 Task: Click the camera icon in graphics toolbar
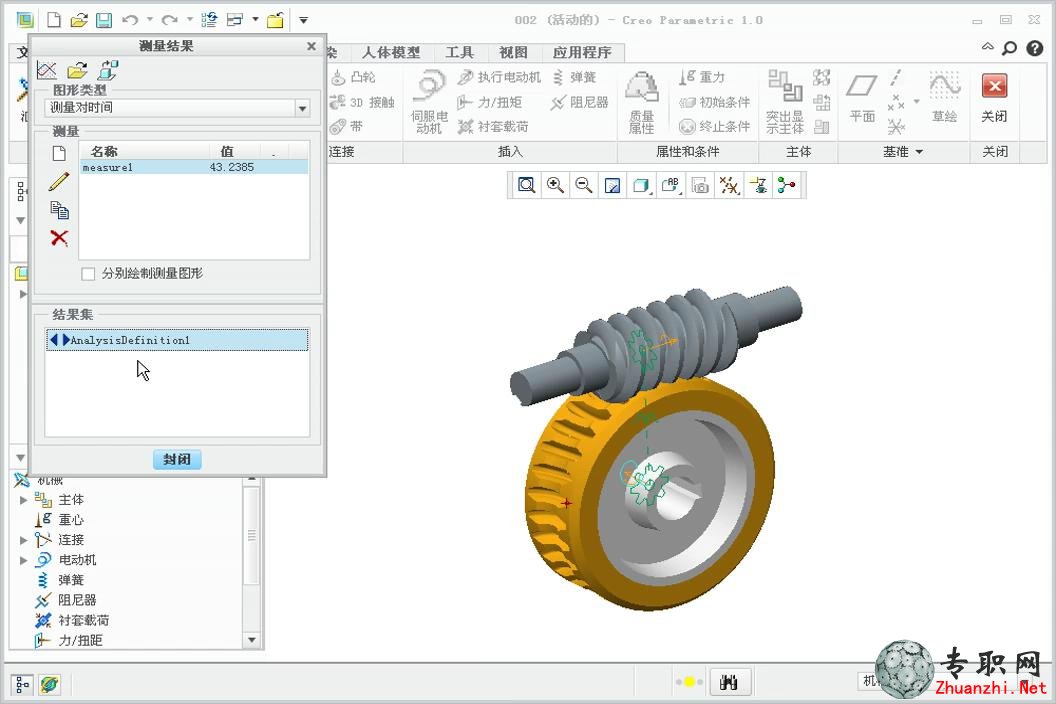[700, 185]
